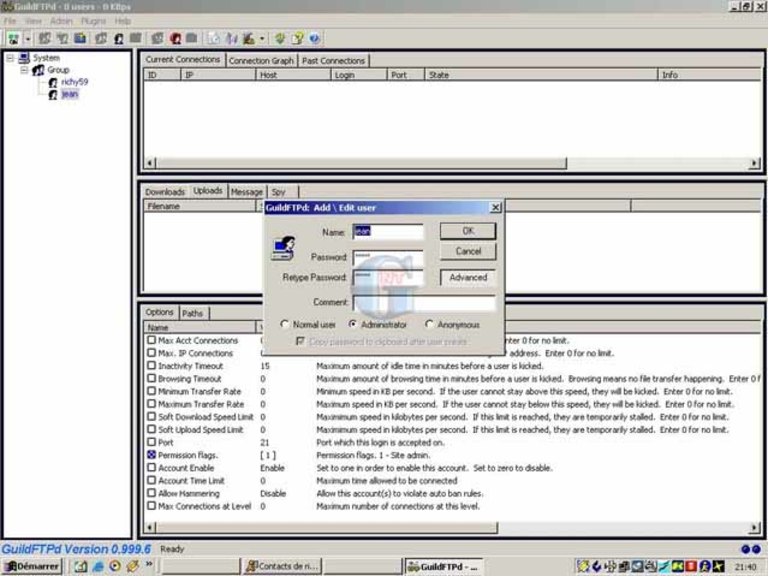Click the first quick launch desktop icon
Image resolution: width=768 pixels, height=576 pixels.
point(81,566)
